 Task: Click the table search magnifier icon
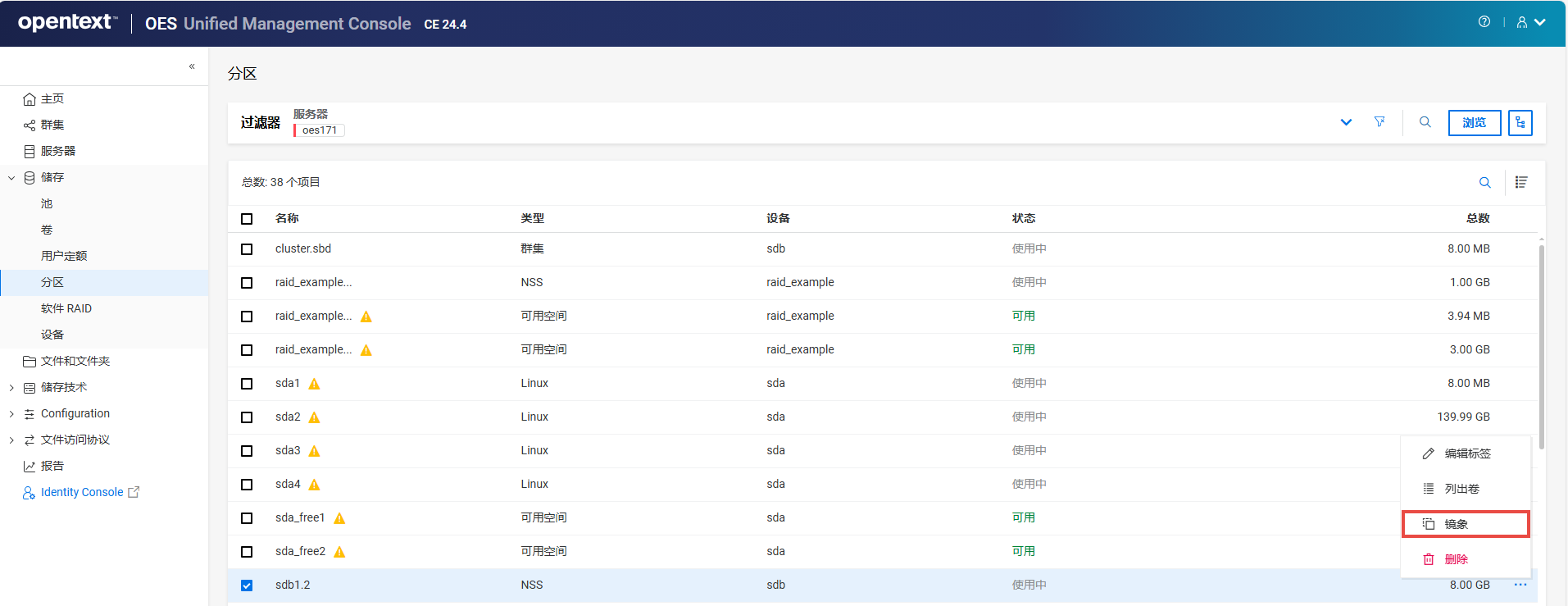1484,182
